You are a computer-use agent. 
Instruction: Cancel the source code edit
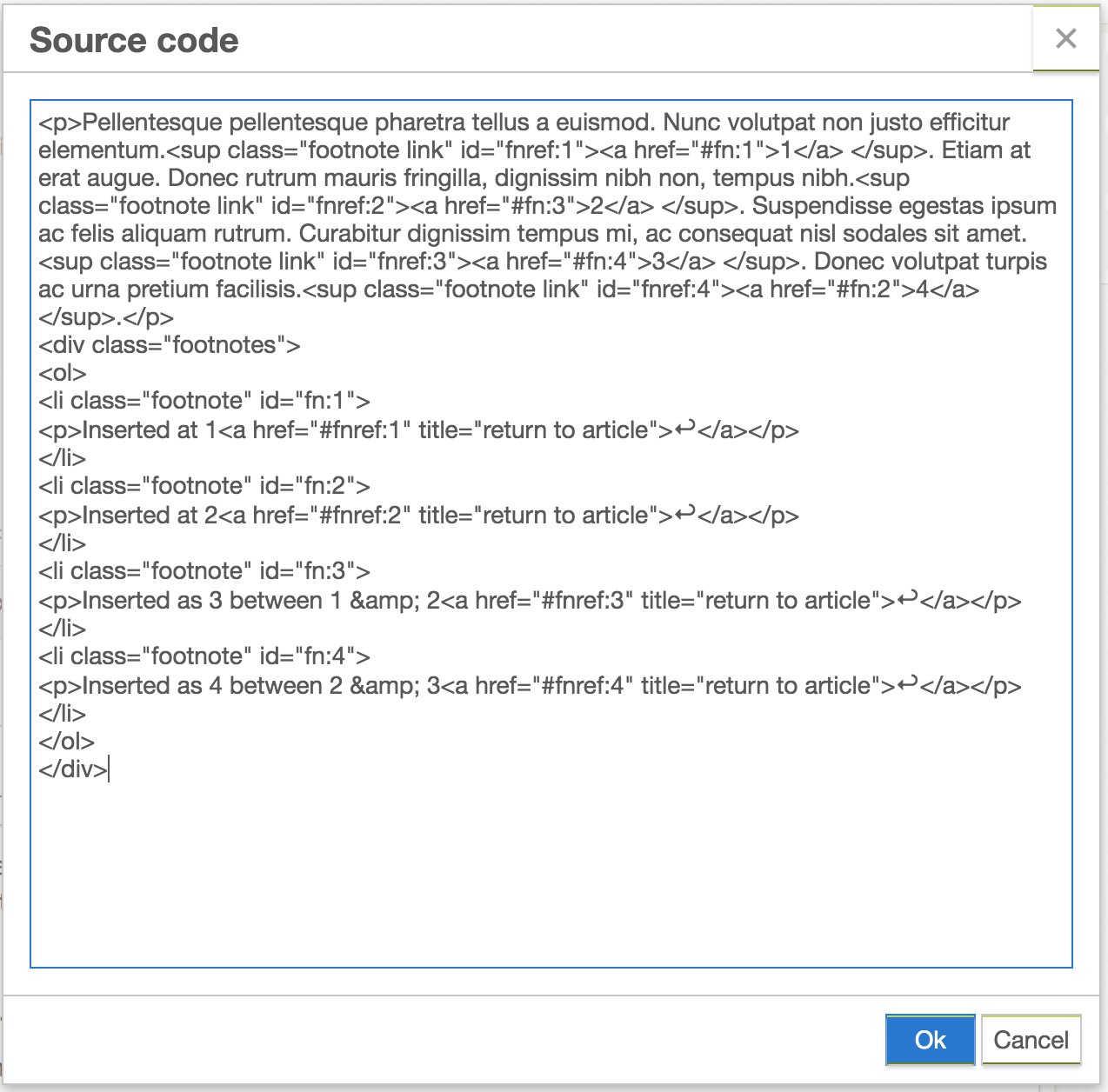(1031, 1040)
